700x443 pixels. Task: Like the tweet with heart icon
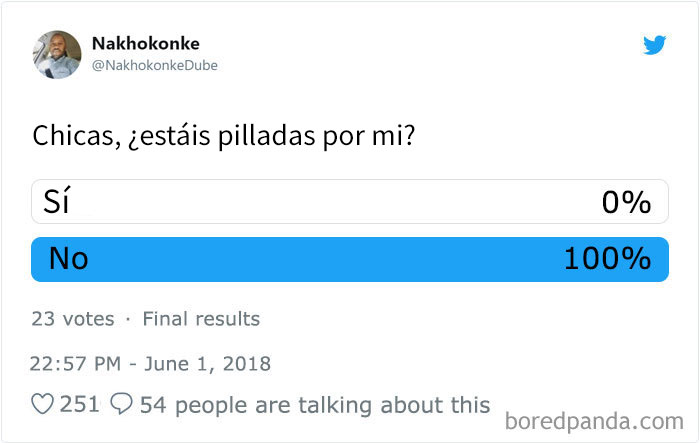(42, 404)
